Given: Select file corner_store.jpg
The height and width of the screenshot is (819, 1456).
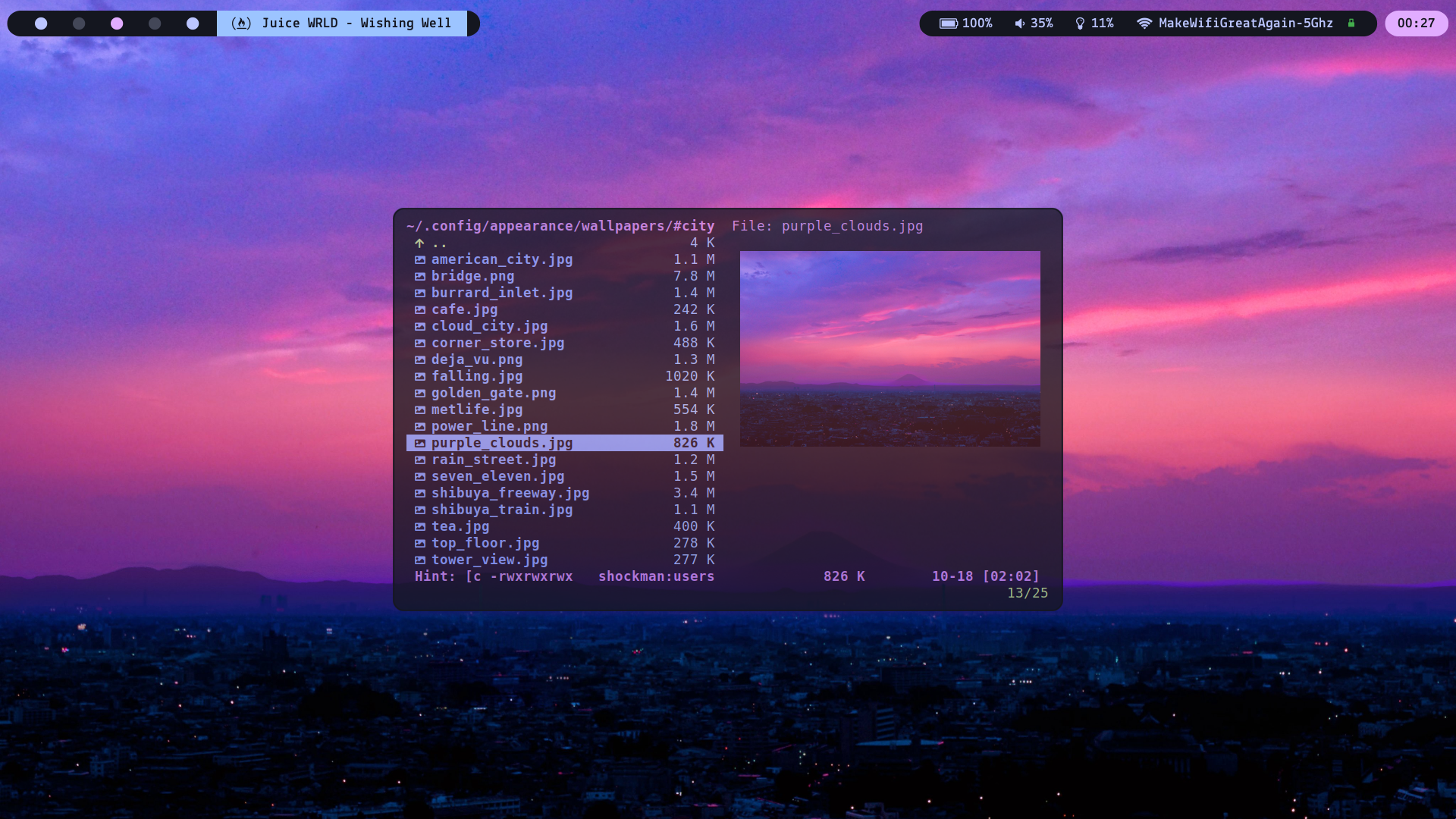Looking at the screenshot, I should pos(565,343).
